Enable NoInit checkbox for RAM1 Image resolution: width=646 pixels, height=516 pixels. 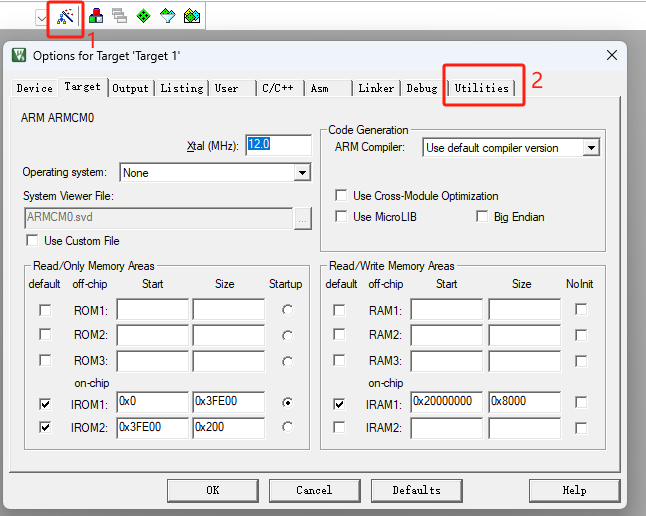click(581, 310)
